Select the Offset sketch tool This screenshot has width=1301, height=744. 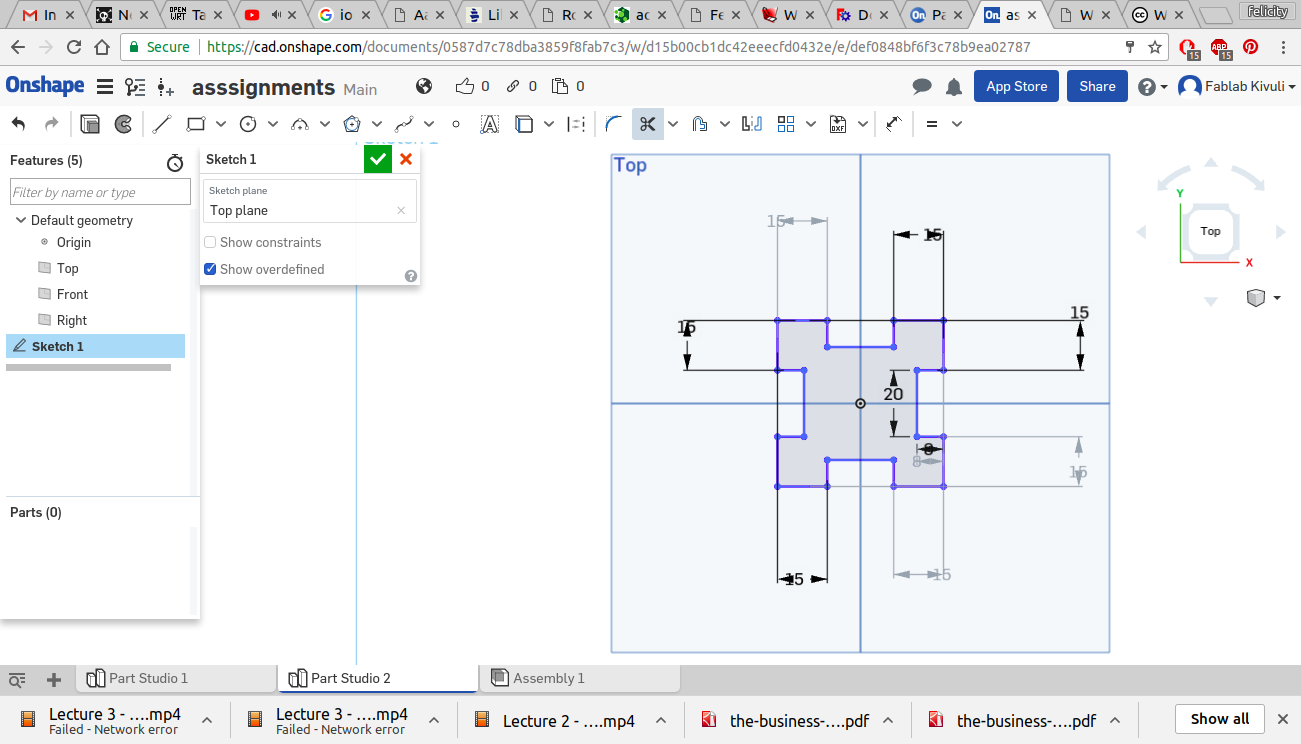(x=700, y=124)
